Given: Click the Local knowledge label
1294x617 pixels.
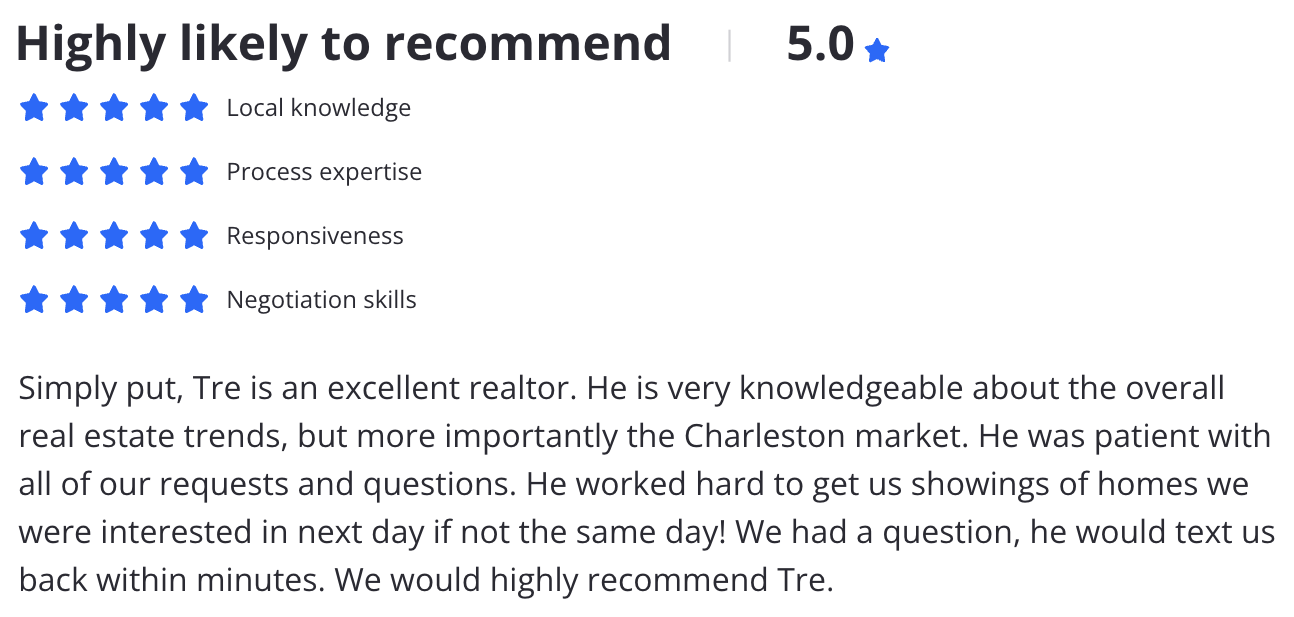Looking at the screenshot, I should click(x=319, y=108).
